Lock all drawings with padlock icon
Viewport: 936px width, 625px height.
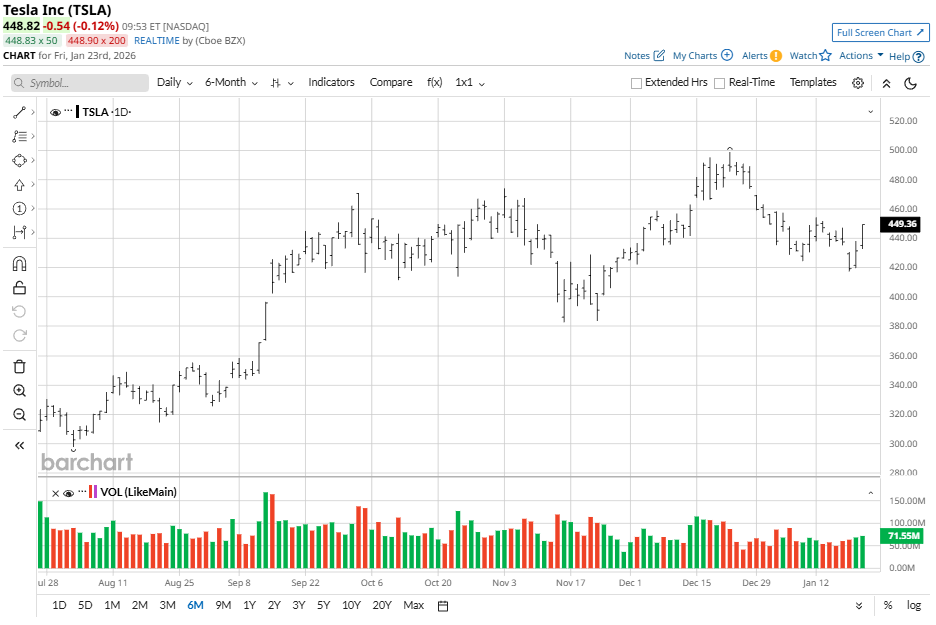point(19,288)
